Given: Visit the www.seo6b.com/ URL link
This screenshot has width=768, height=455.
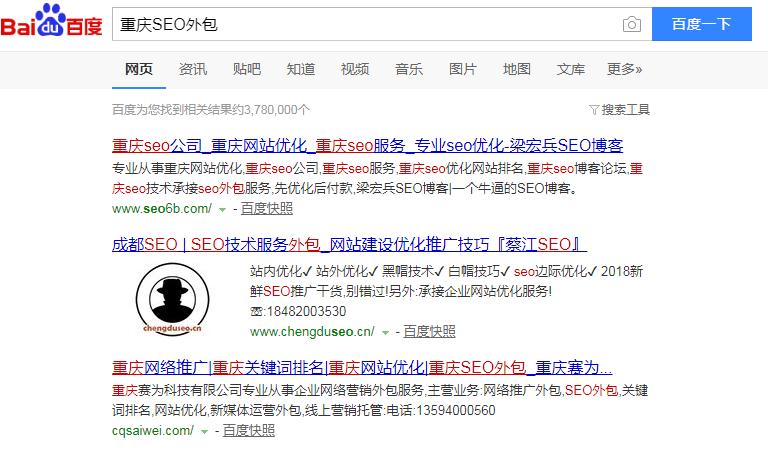Looking at the screenshot, I should (x=162, y=209).
